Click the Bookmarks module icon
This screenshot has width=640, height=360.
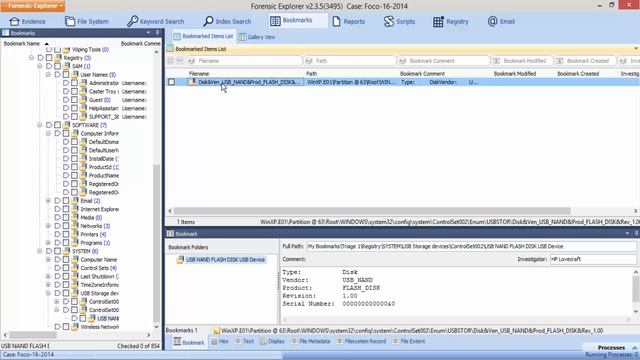tap(275, 21)
